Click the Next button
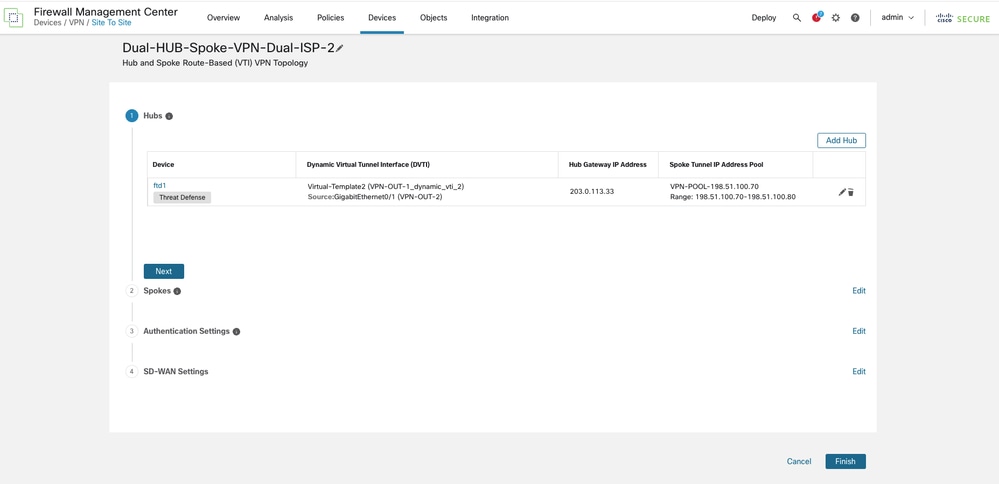 point(164,271)
